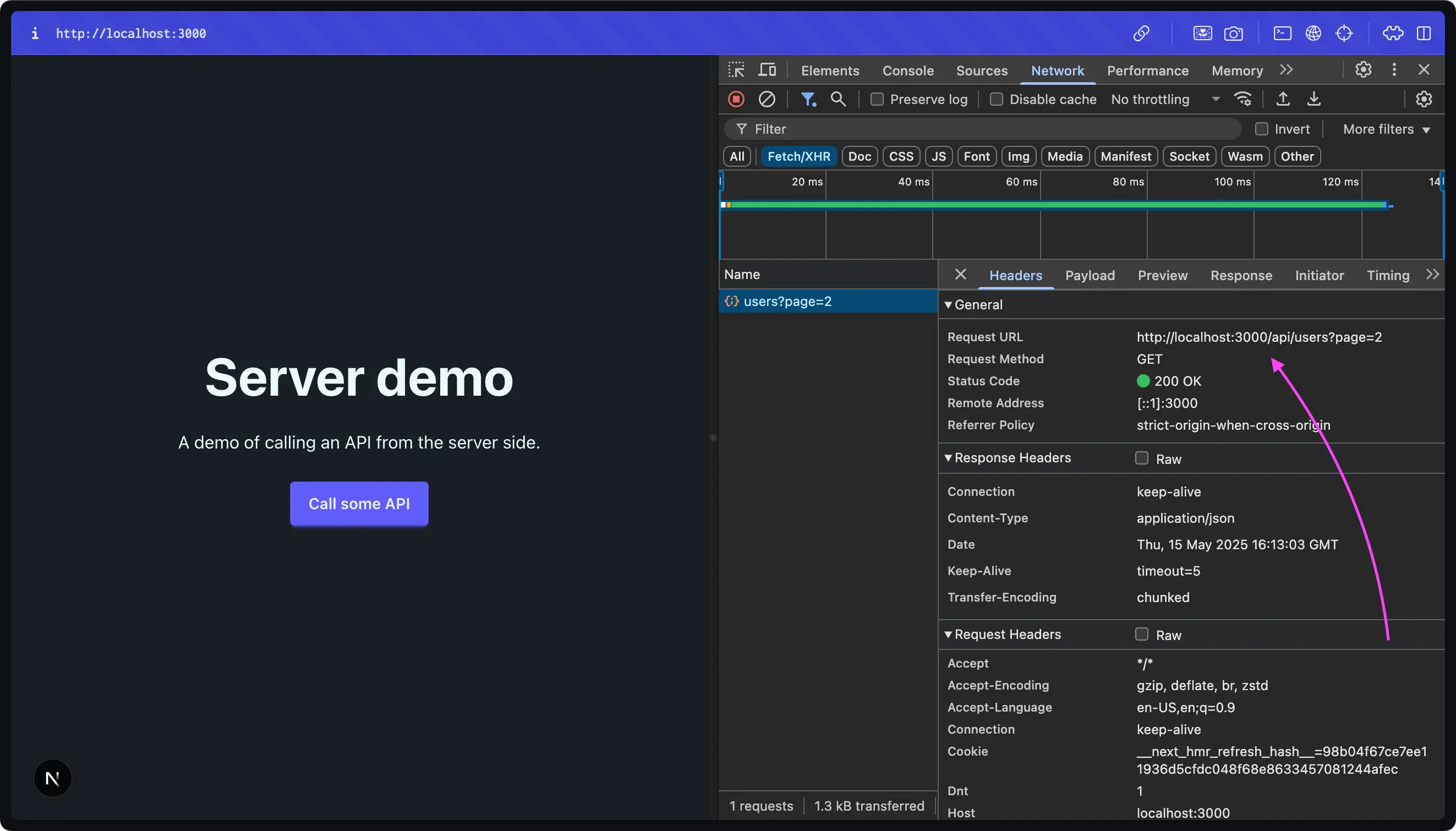
Task: Close the DevTools panel
Action: [x=1424, y=70]
